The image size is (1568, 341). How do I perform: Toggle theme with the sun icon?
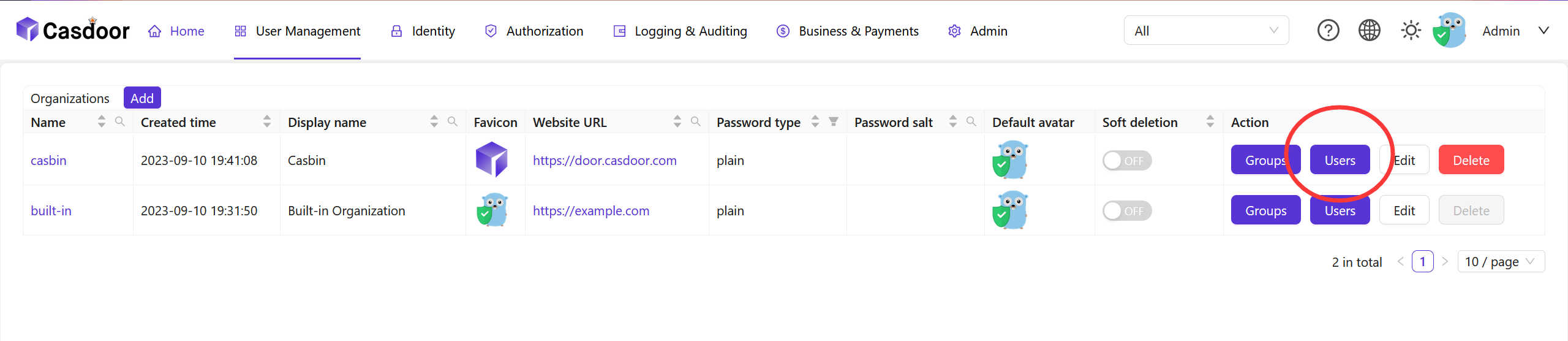coord(1411,31)
